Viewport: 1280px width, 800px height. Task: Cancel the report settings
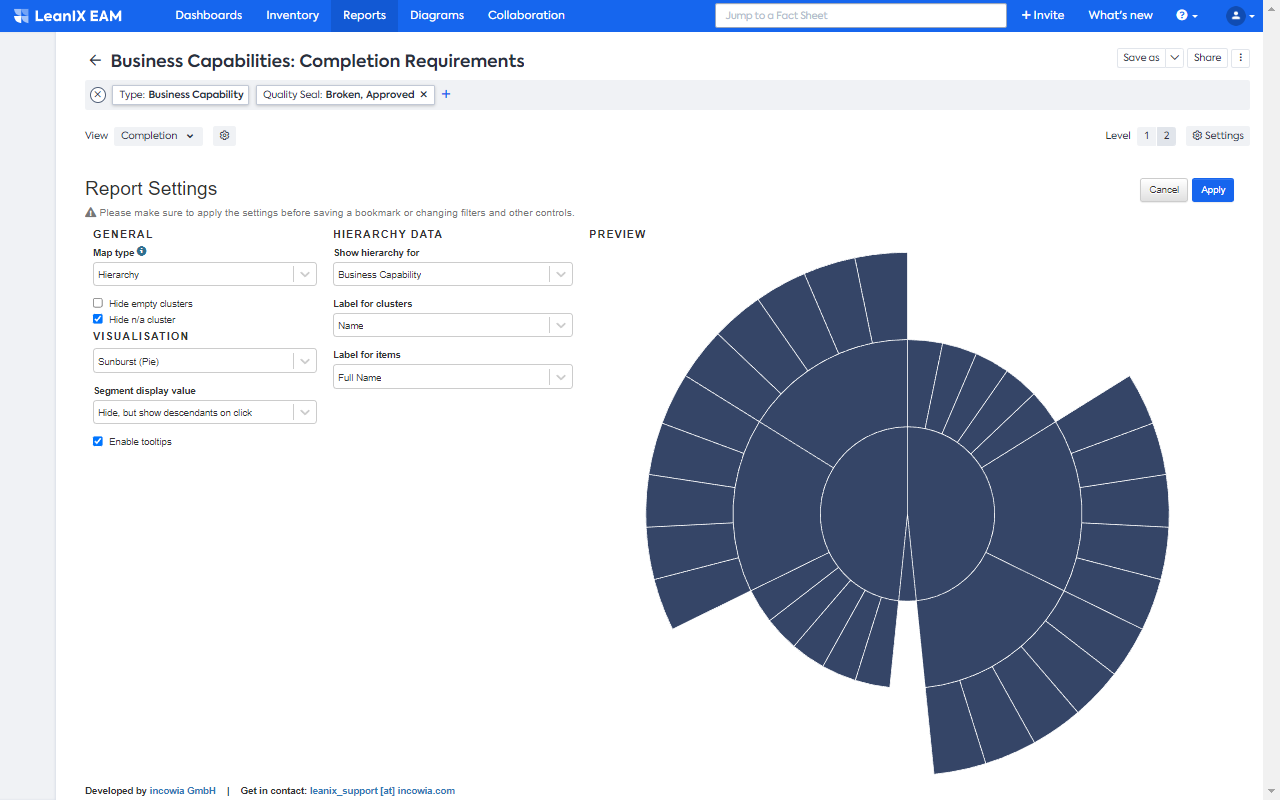click(x=1164, y=190)
